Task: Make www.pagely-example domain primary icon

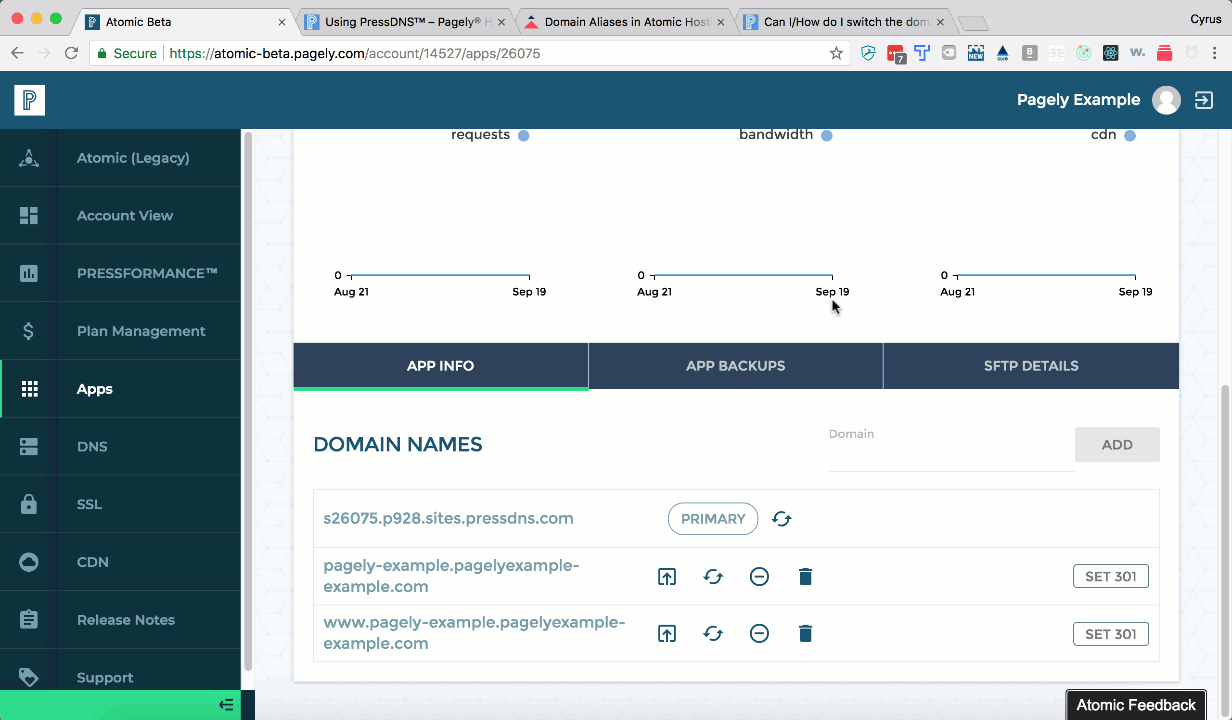Action: [667, 633]
